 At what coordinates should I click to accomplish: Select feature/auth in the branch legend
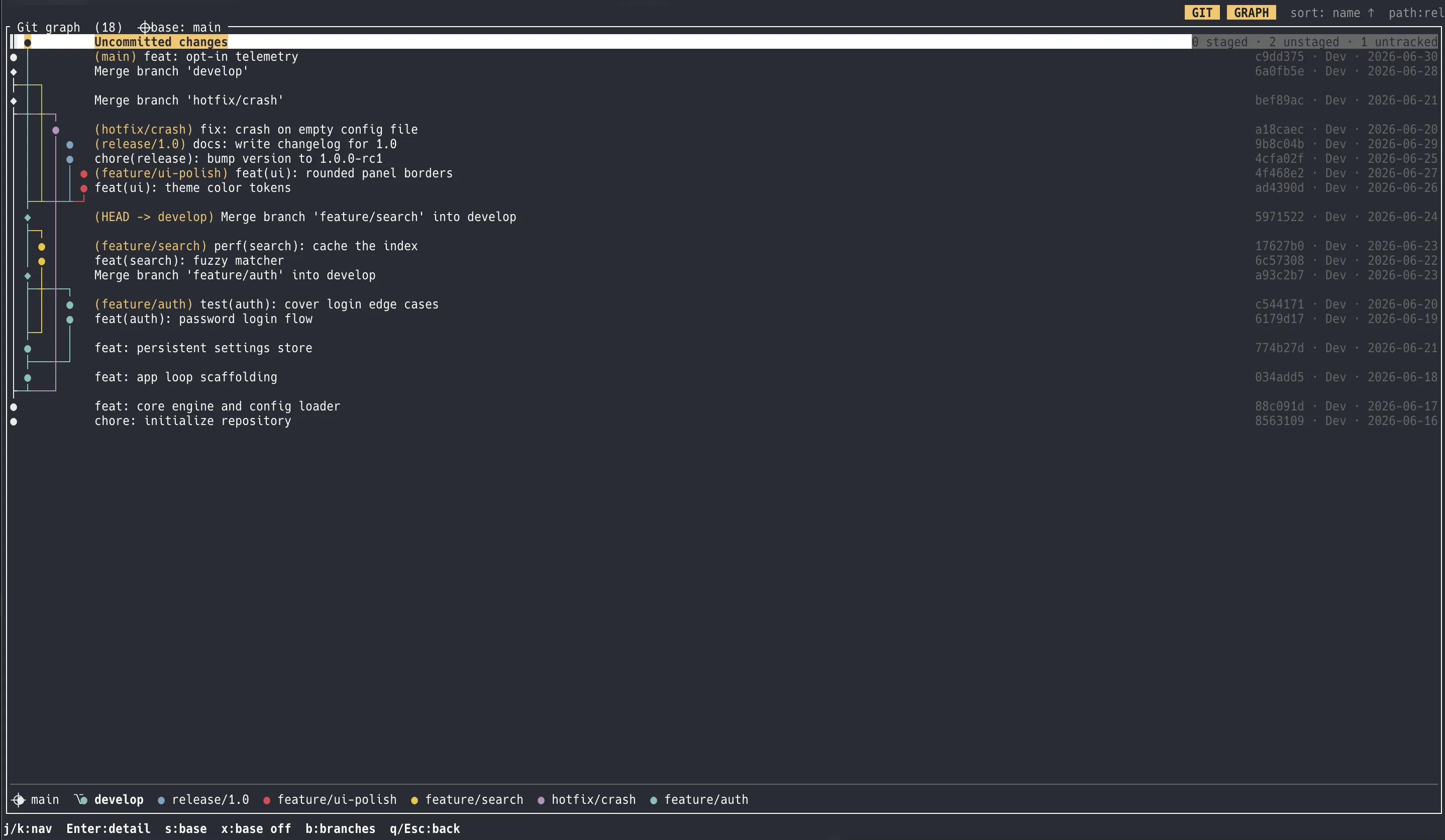(699, 800)
